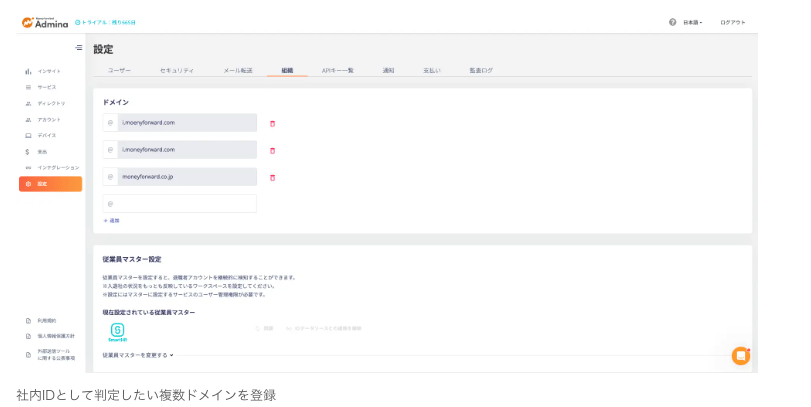The height and width of the screenshot is (407, 811).
Task: Click the 現在設定されている従業員マスター label
Action: [149, 312]
